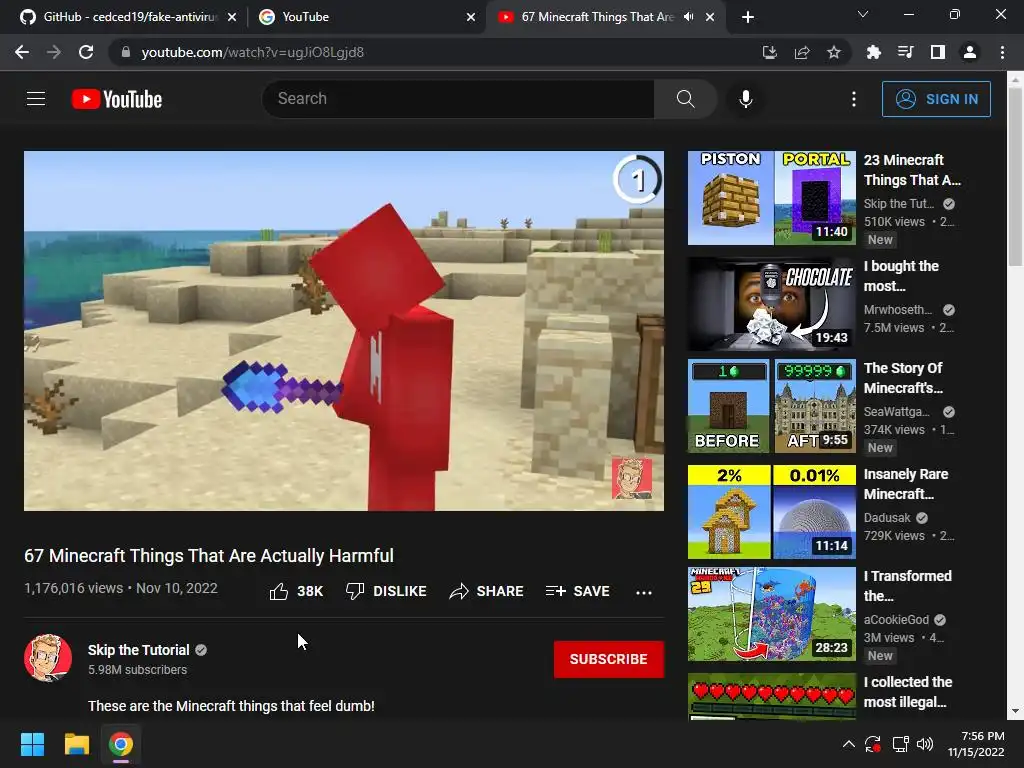The height and width of the screenshot is (768, 1024).
Task: Open the YouTube hamburger guide menu
Action: click(36, 99)
